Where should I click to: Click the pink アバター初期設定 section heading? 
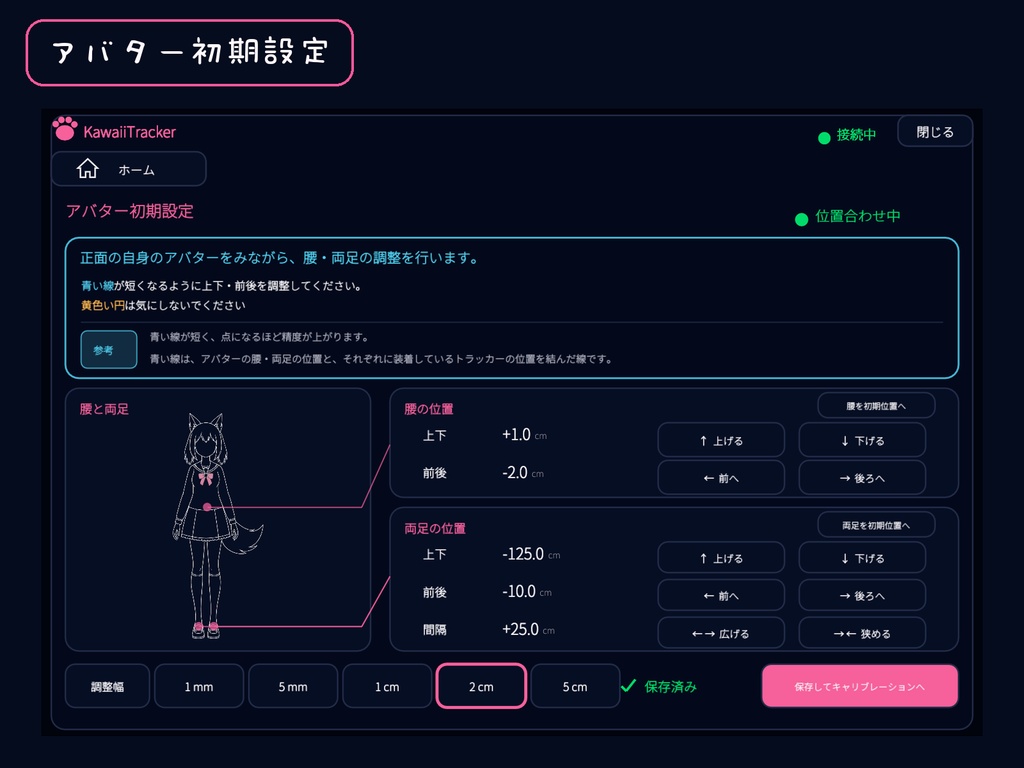130,211
